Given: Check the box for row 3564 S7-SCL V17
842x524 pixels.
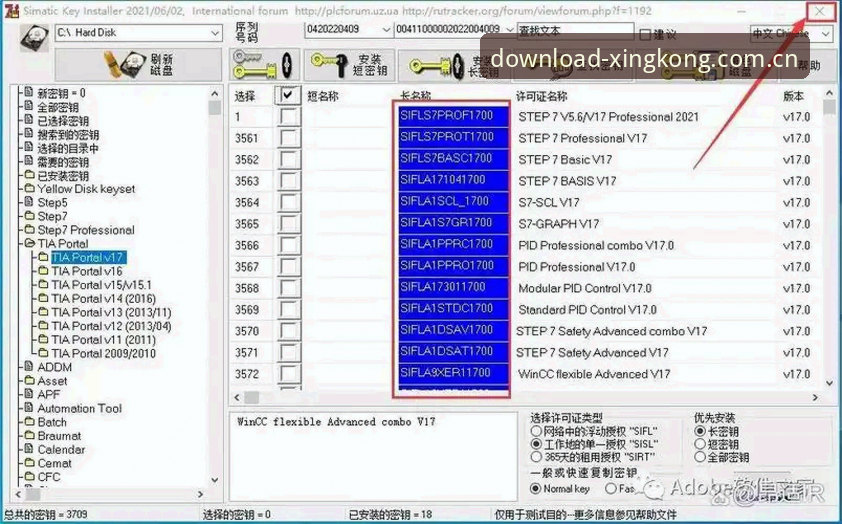Looking at the screenshot, I should coord(288,202).
